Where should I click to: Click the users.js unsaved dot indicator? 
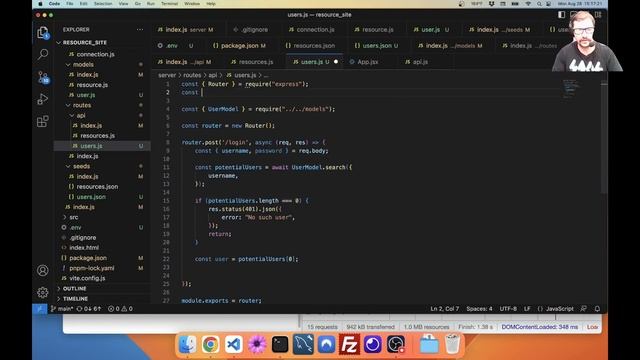[x=336, y=62]
